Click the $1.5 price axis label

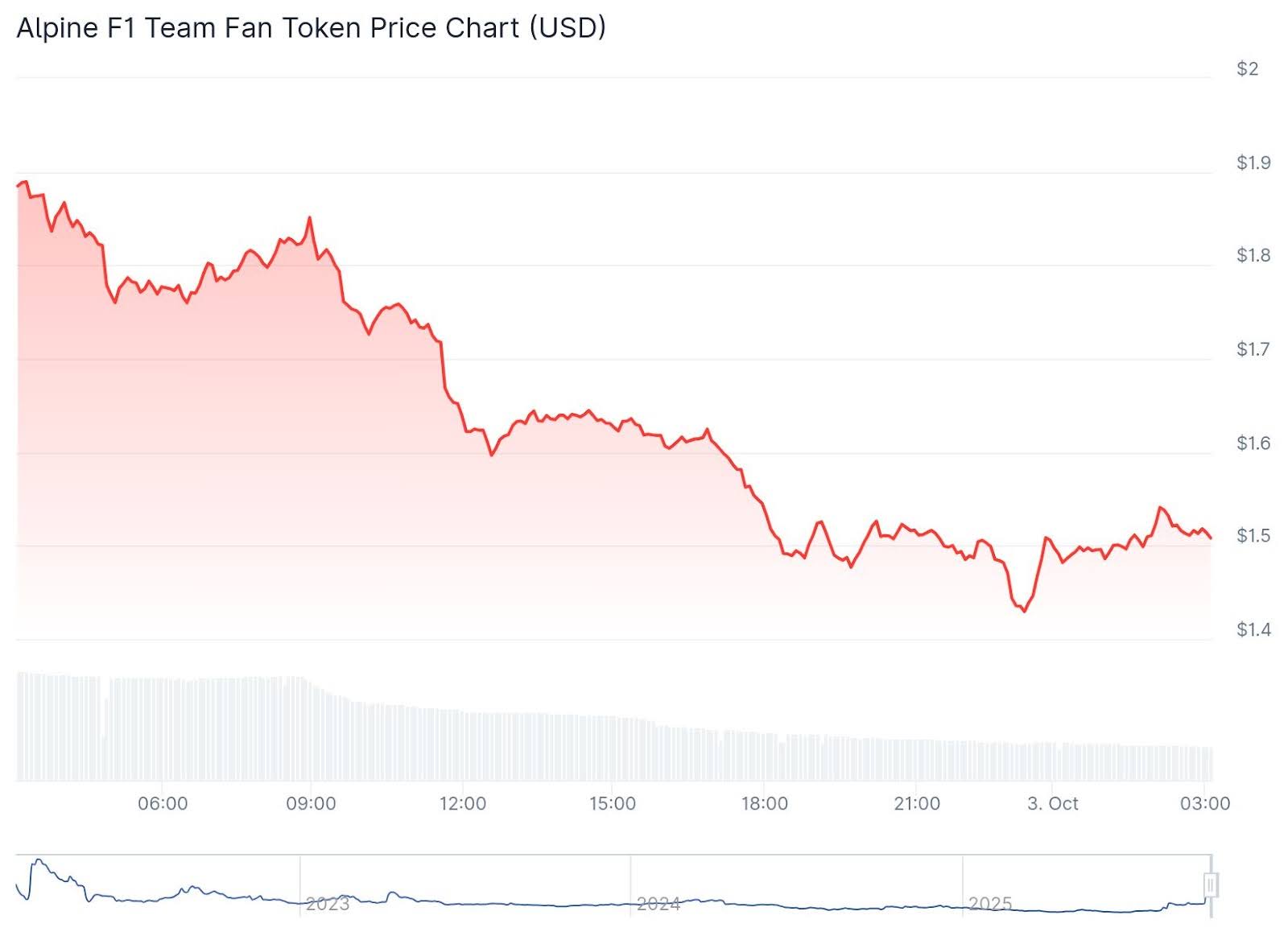click(x=1253, y=536)
